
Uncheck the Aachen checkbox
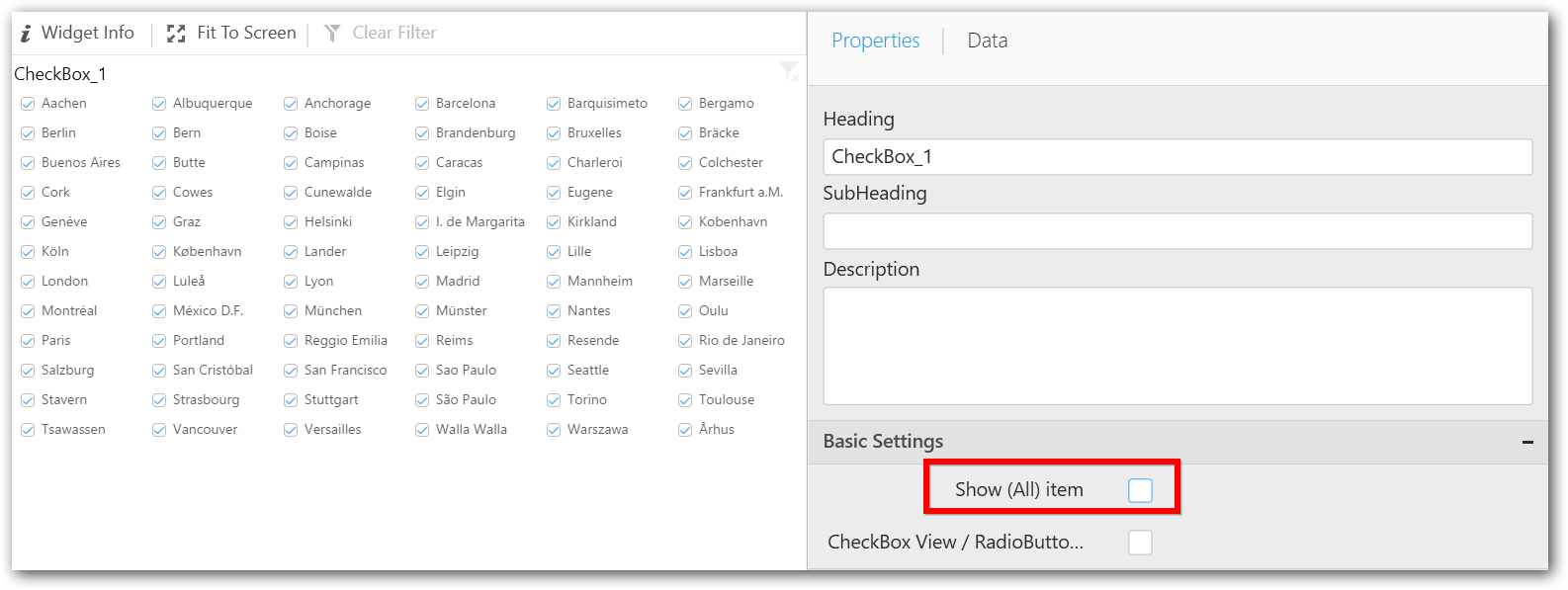point(28,104)
